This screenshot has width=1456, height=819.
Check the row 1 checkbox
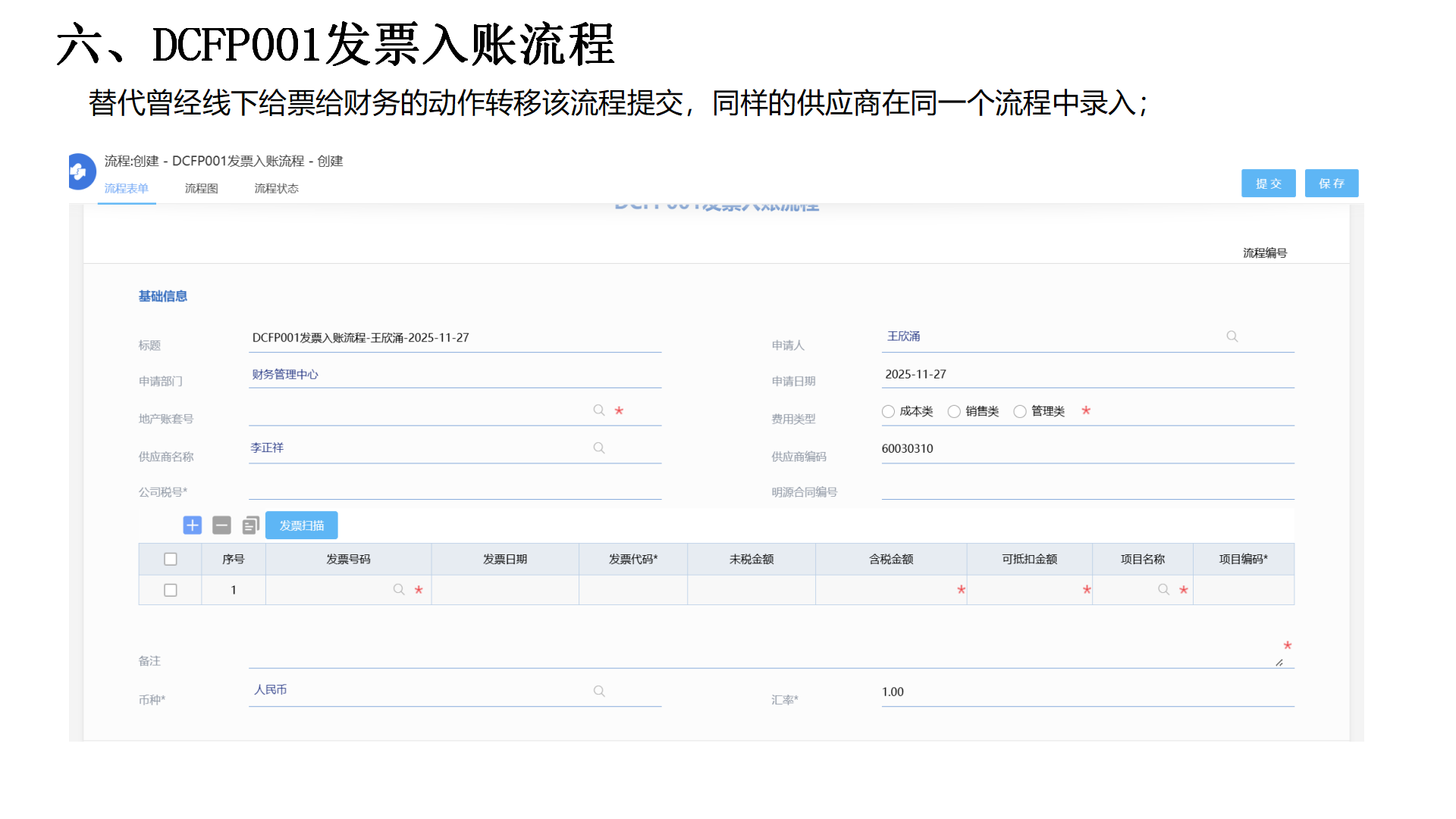pyautogui.click(x=171, y=590)
